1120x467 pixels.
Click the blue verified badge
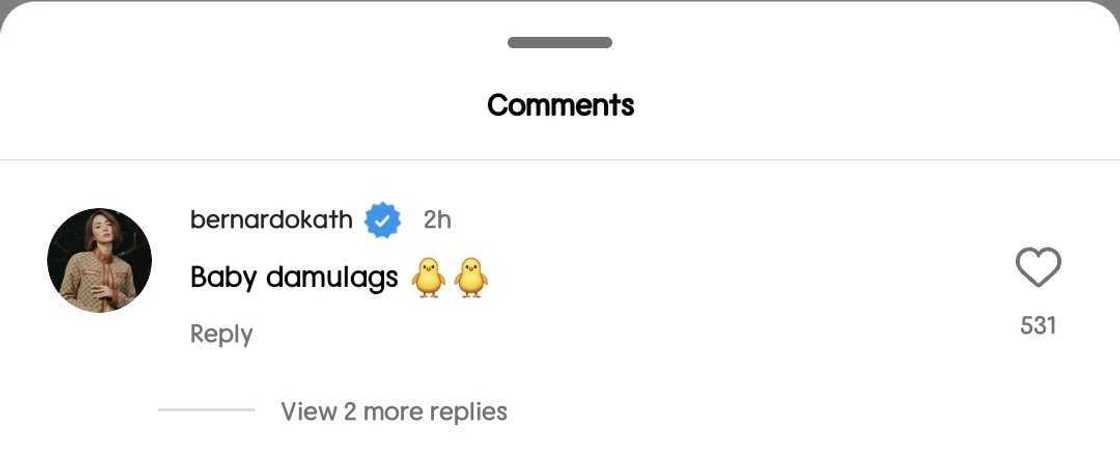[382, 220]
